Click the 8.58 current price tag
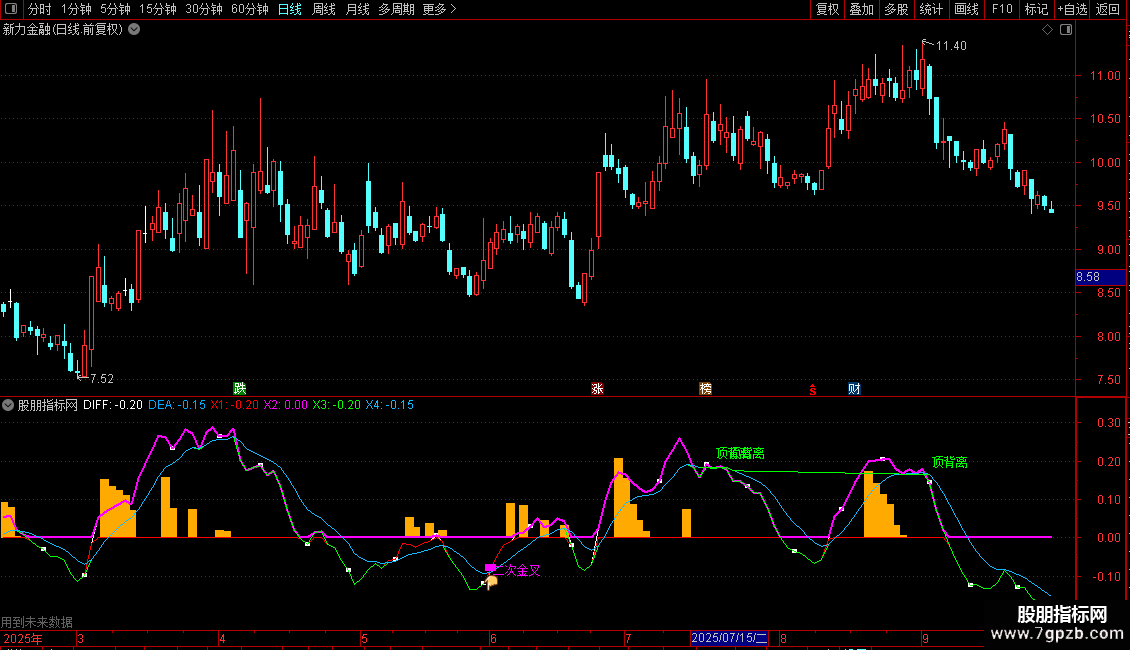 pyautogui.click(x=1100, y=277)
